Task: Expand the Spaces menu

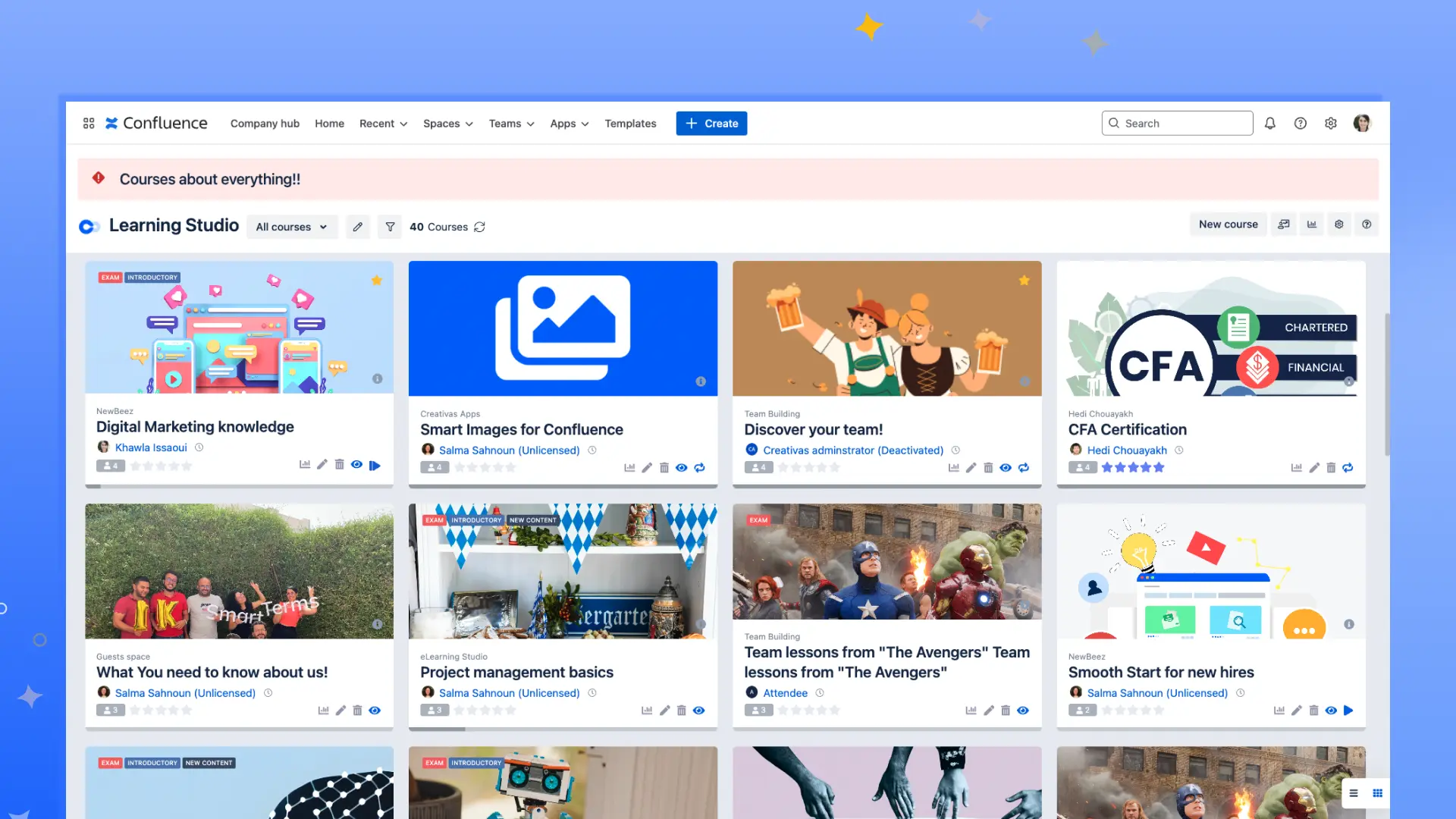Action: point(447,123)
